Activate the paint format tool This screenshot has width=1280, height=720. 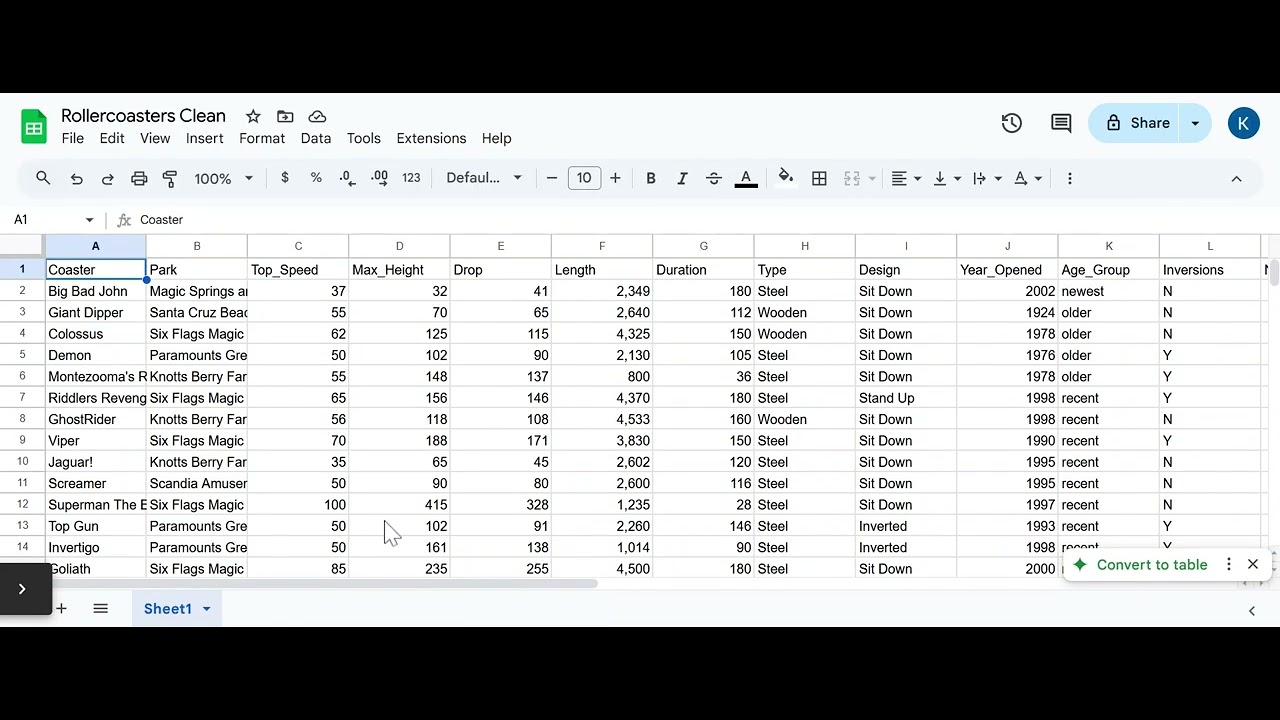(x=170, y=178)
